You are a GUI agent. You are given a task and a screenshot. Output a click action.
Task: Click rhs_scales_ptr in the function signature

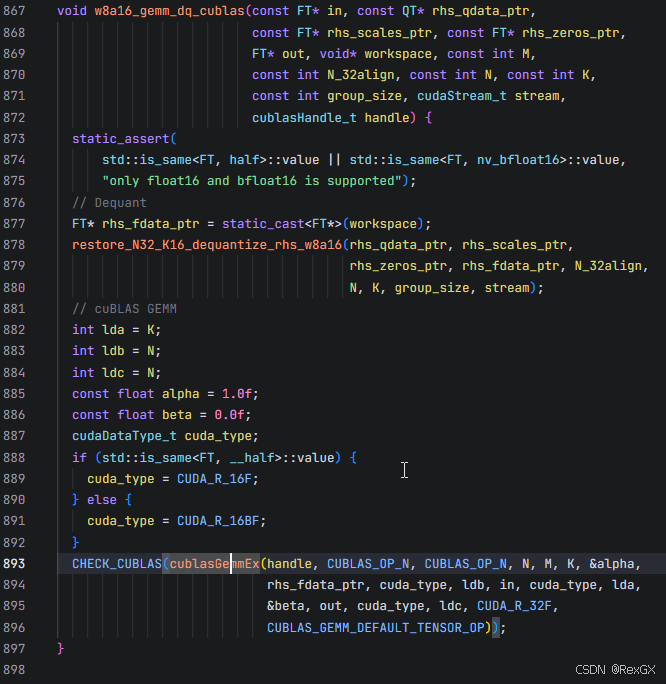[x=379, y=33]
